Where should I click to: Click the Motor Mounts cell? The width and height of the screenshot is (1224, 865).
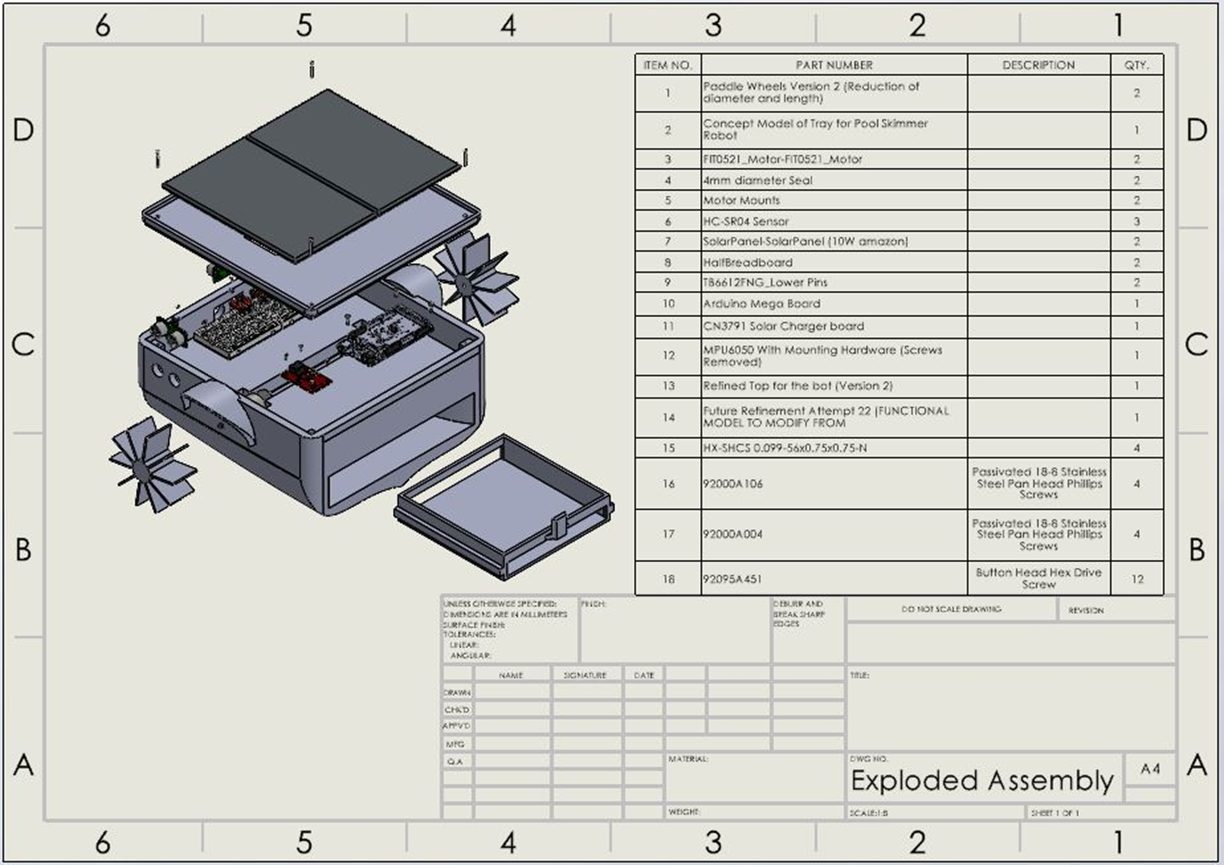pyautogui.click(x=834, y=200)
